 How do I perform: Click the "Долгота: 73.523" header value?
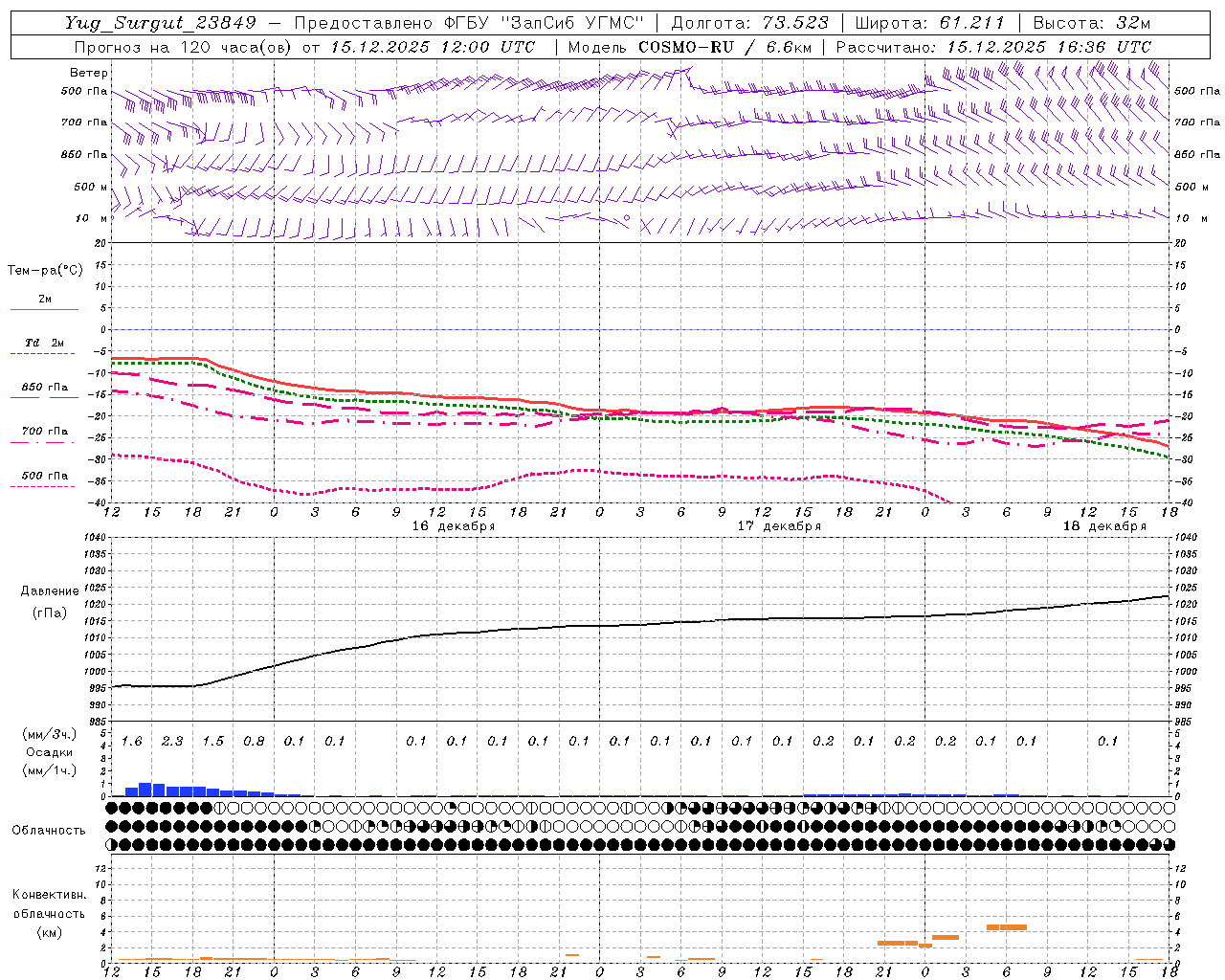pos(749,23)
